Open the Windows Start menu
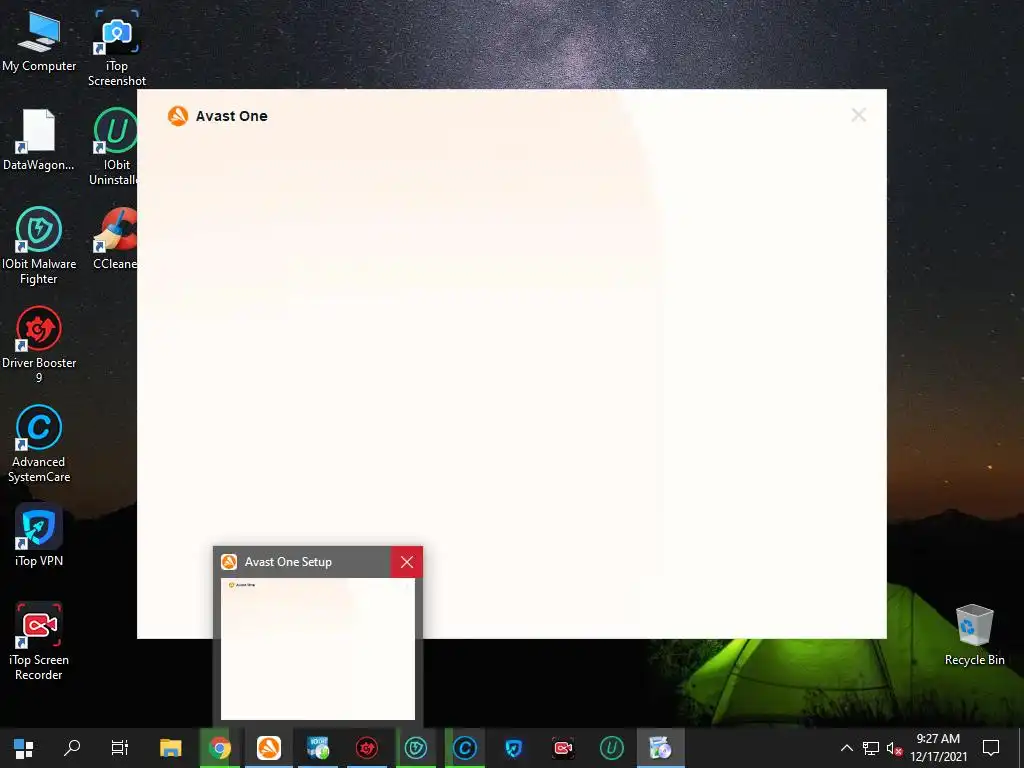The width and height of the screenshot is (1024, 768). click(24, 748)
